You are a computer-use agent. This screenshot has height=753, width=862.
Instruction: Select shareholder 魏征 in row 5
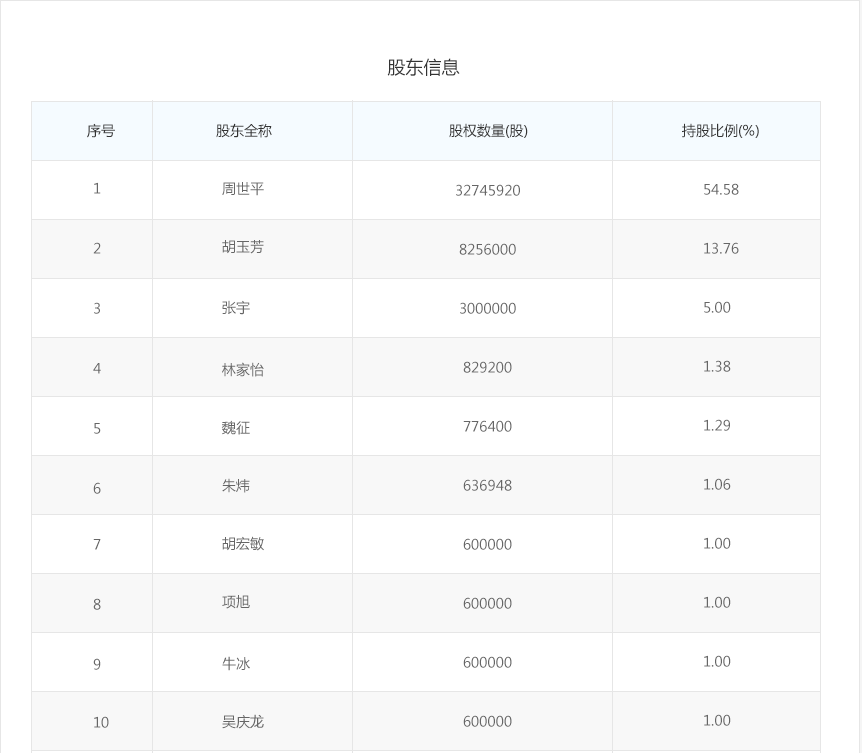[x=236, y=428]
